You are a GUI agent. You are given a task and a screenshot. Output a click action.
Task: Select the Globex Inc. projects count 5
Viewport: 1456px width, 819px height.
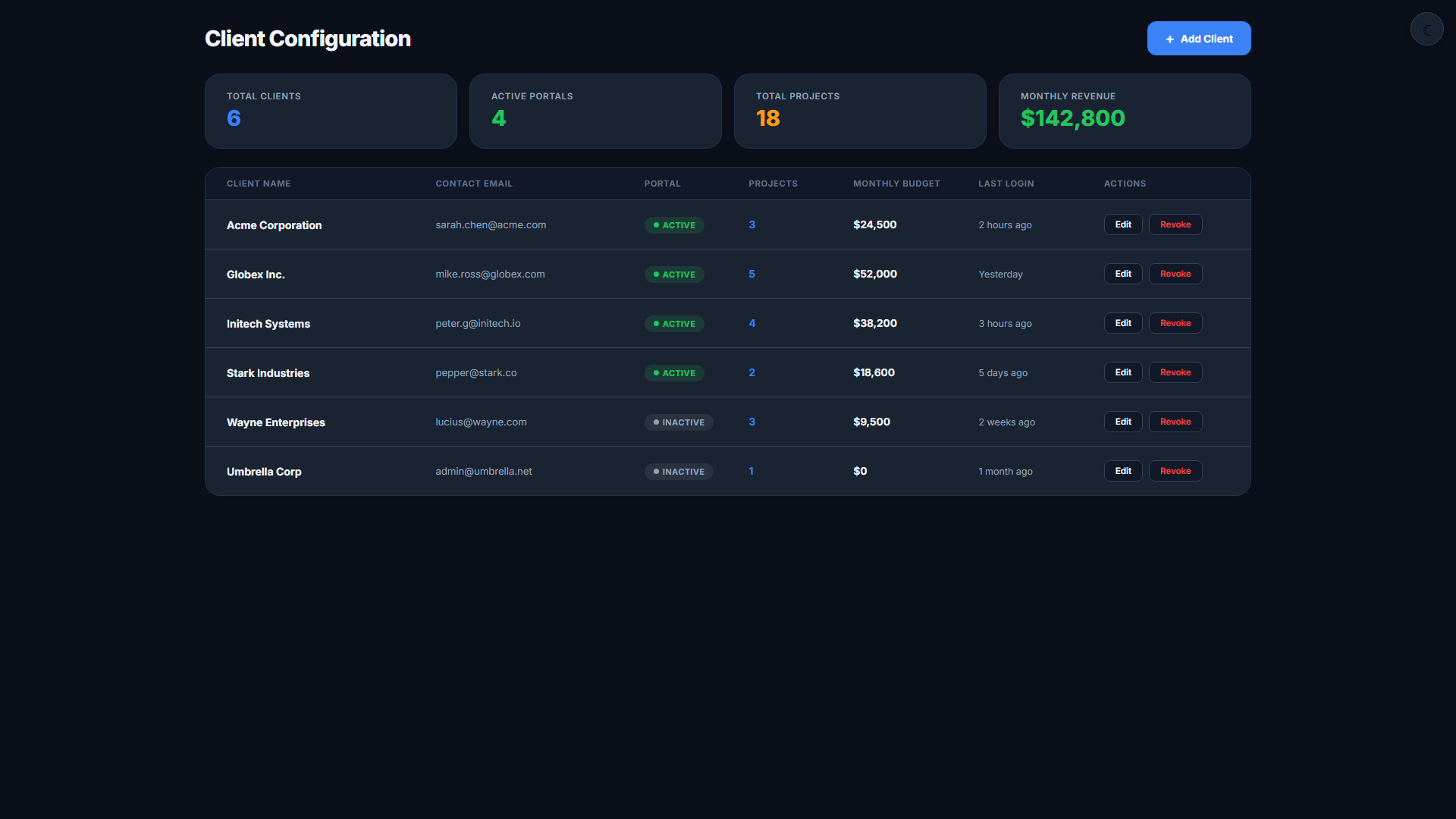coord(752,274)
